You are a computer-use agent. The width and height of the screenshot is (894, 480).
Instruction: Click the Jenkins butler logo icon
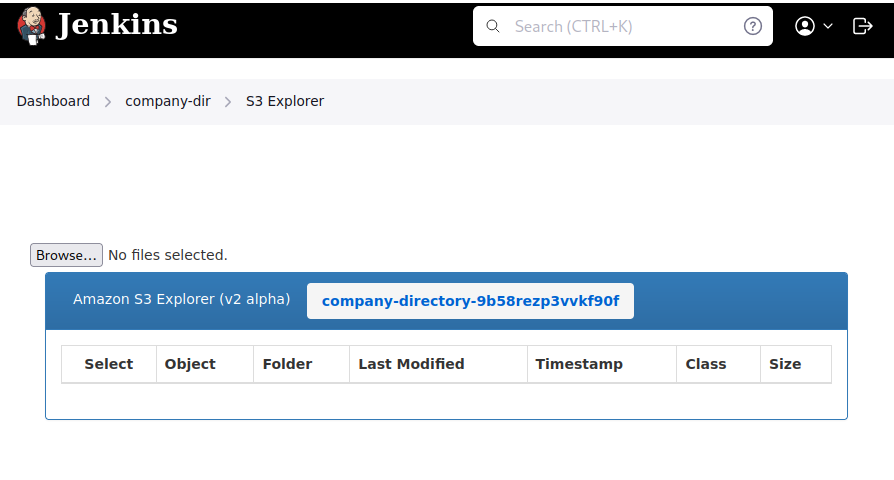(31, 26)
